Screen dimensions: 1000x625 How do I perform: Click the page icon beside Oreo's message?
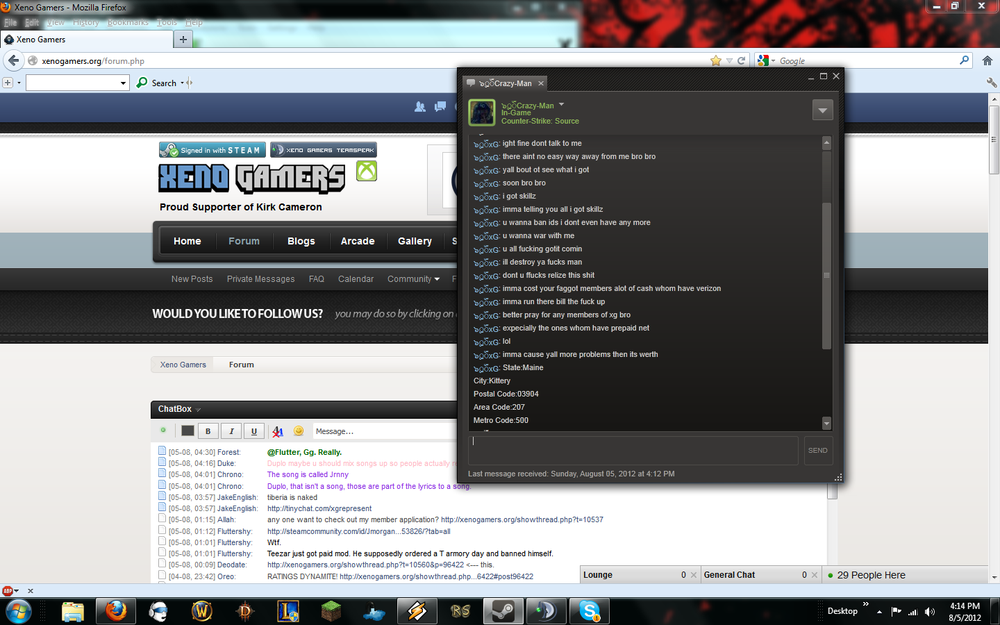[162, 575]
